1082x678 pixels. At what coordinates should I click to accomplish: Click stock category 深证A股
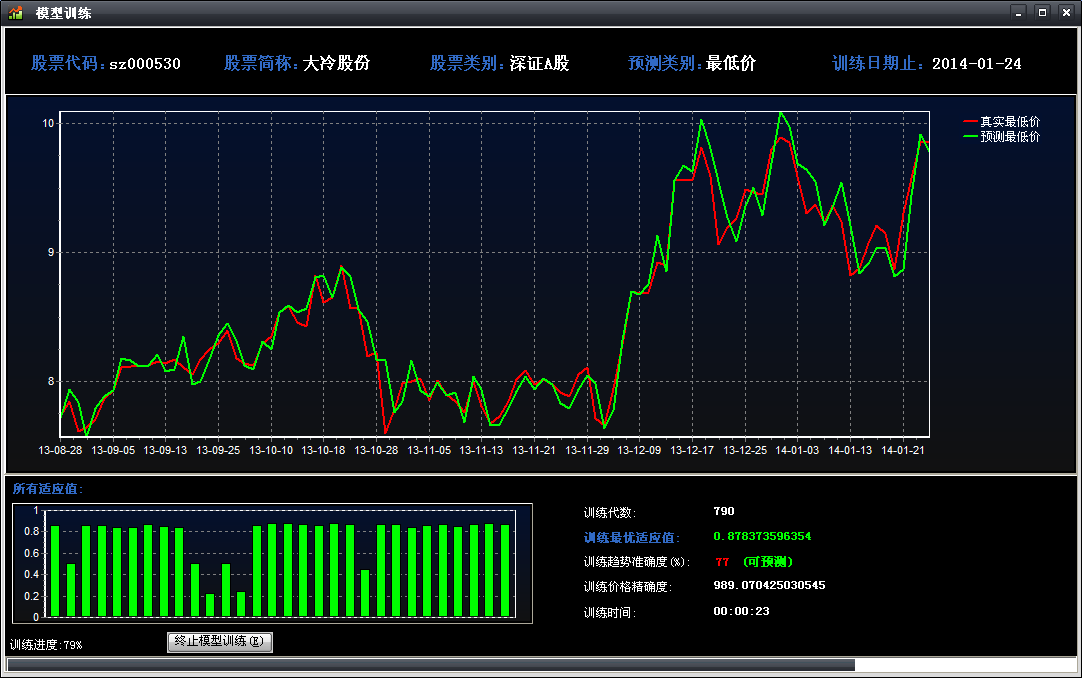(540, 63)
